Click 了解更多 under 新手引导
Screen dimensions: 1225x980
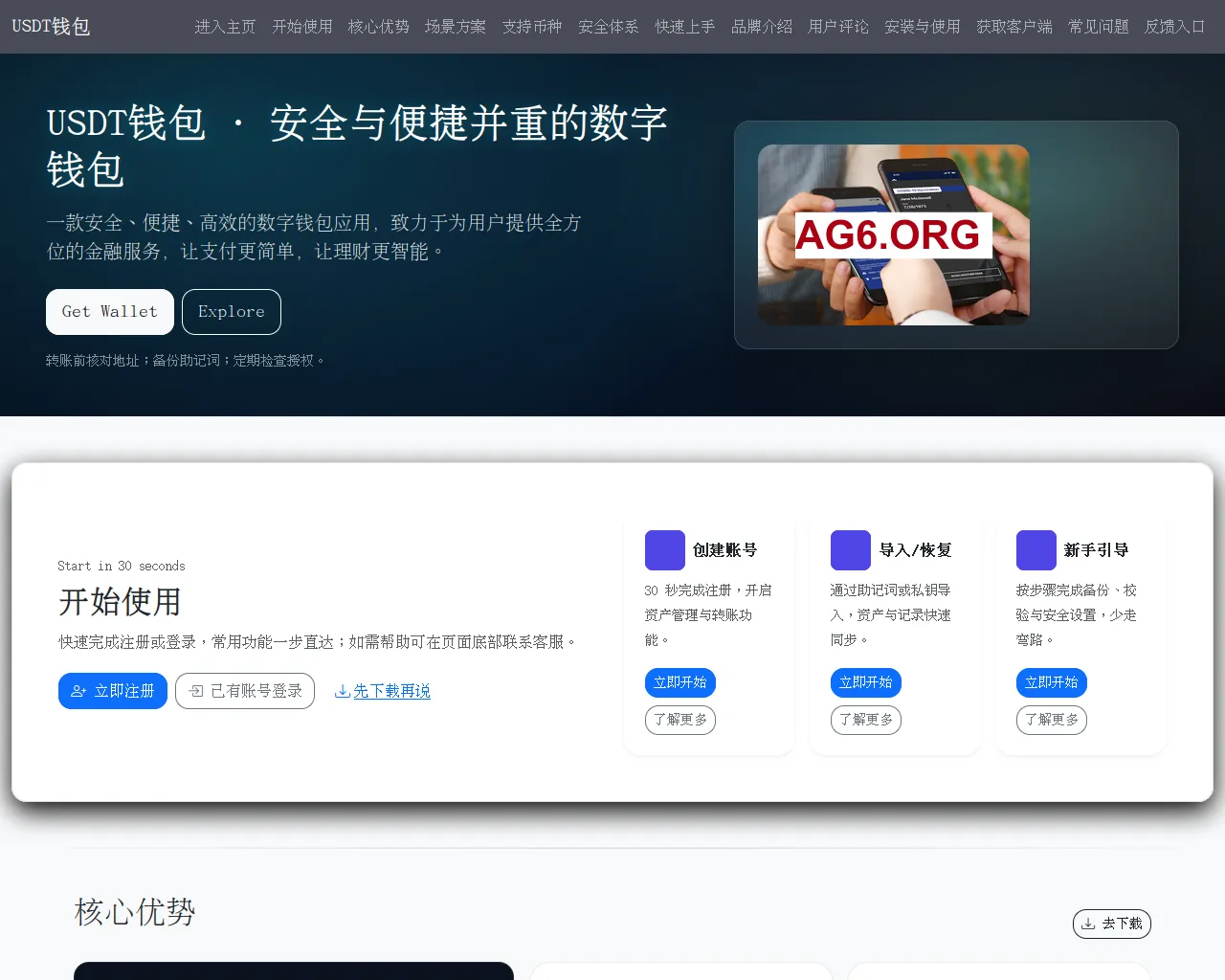point(1052,720)
